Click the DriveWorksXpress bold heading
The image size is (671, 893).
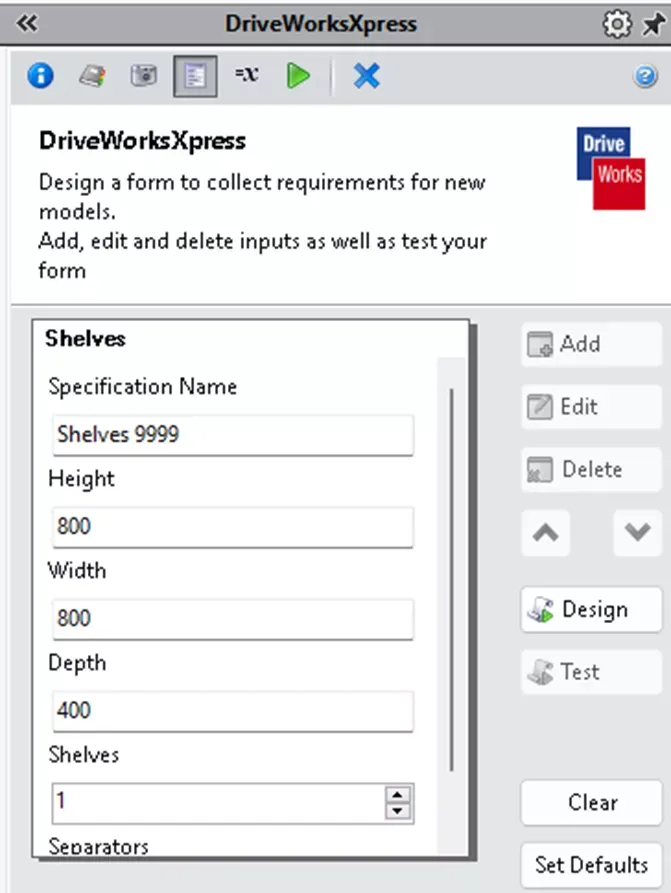coord(142,141)
